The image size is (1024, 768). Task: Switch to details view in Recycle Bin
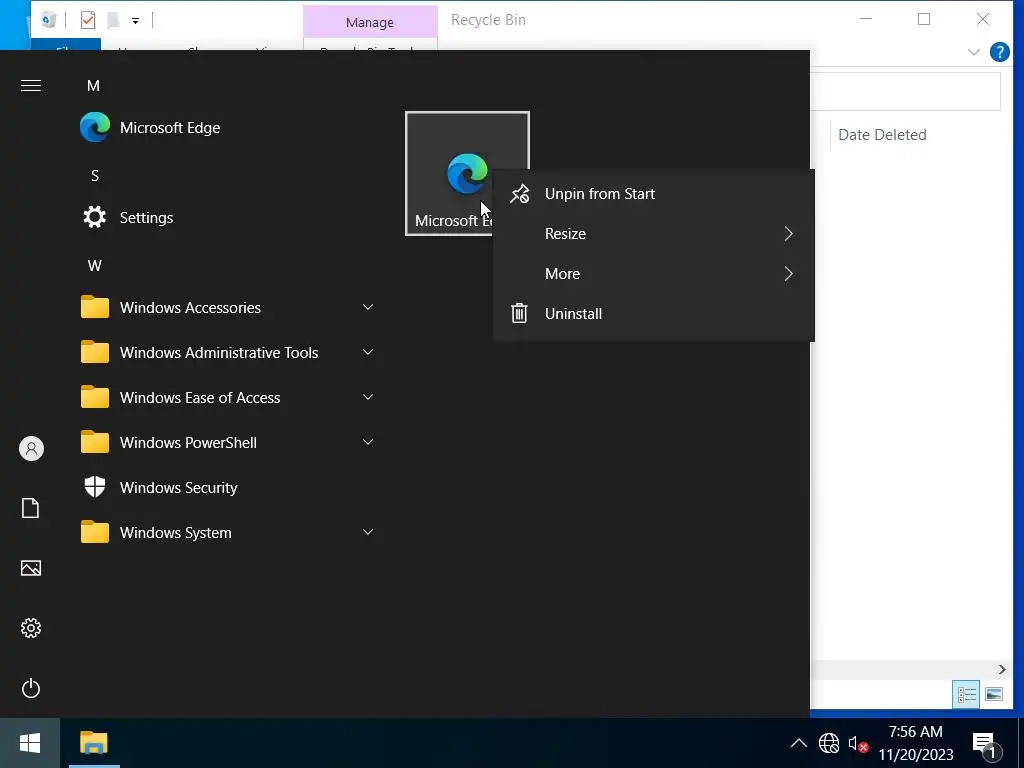966,694
